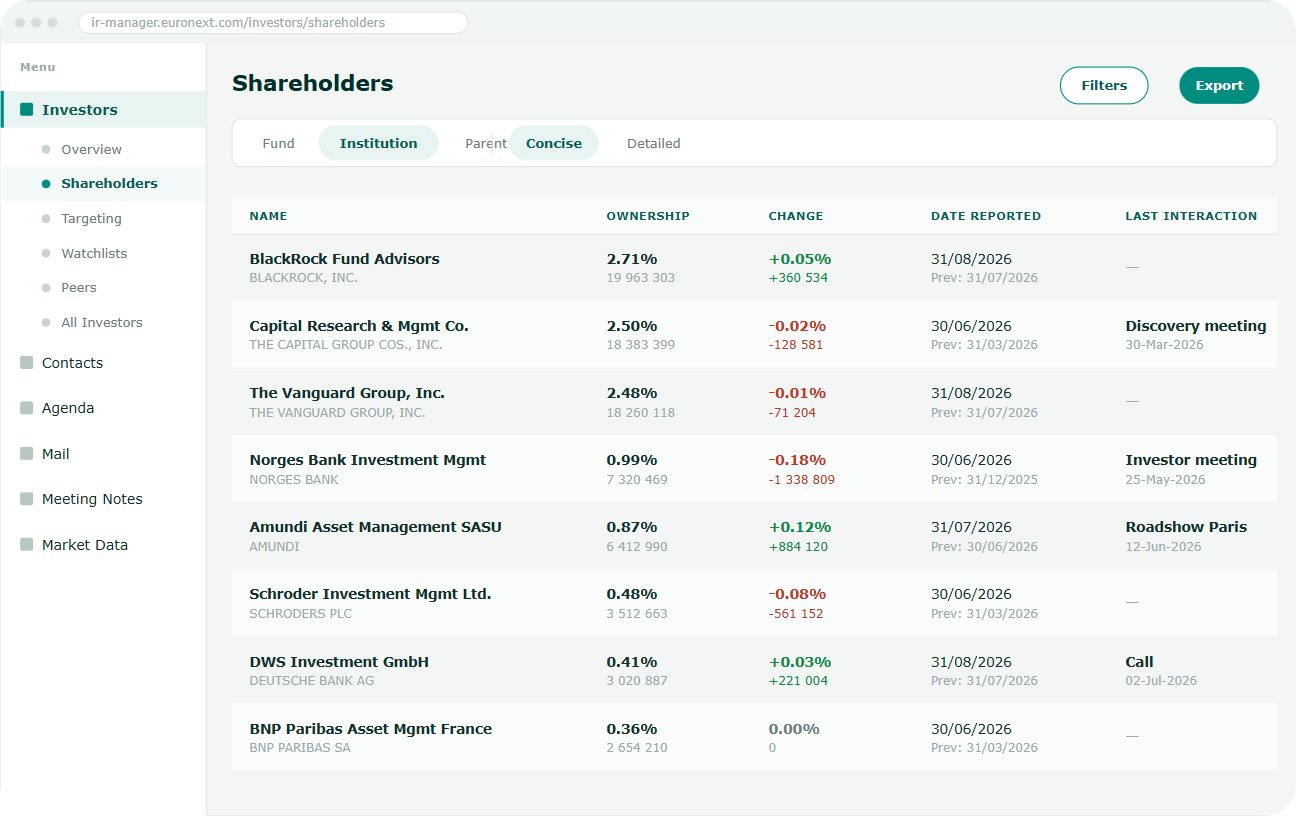Click parent name THE CAPITAL GROUP COS., INC.
The image size is (1296, 816).
[x=346, y=345]
